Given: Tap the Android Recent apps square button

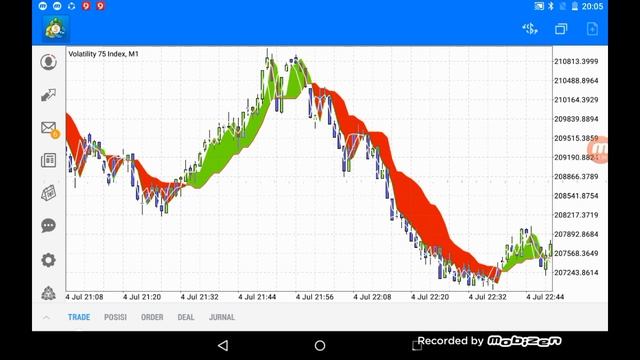Looking at the screenshot, I should click(417, 346).
